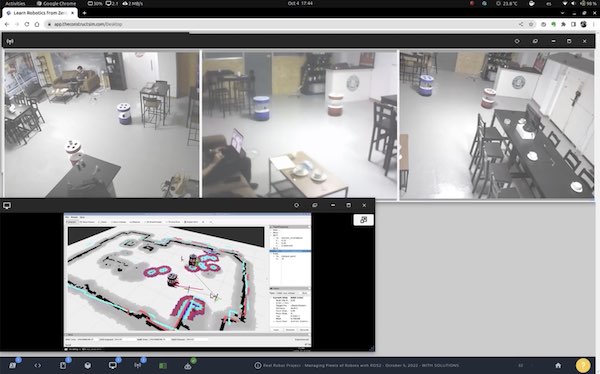600x374 pixels.
Task: Open the Chrome extensions puzzle icon
Action: click(x=563, y=24)
